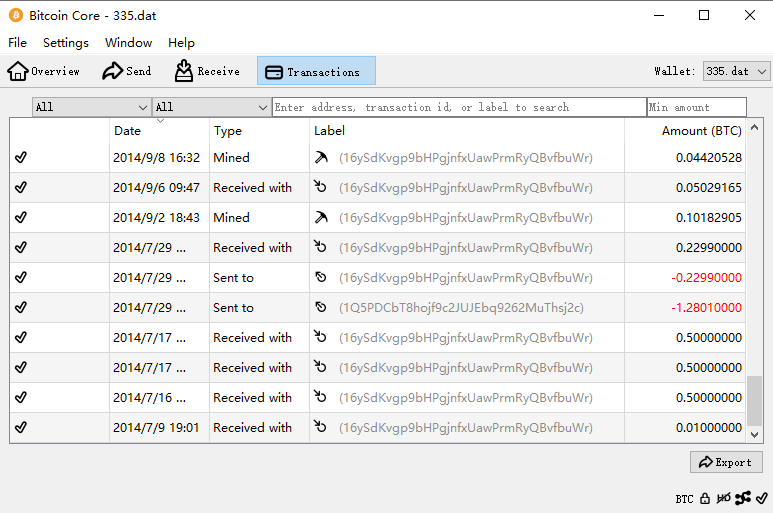The height and width of the screenshot is (513, 773).
Task: Click the sent icon on the -1.28010000 row
Action: tap(320, 308)
